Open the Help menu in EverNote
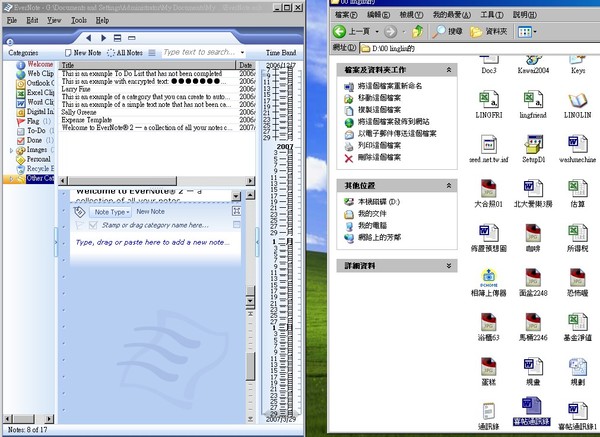Screen dimensions: 600x437 point(102,20)
